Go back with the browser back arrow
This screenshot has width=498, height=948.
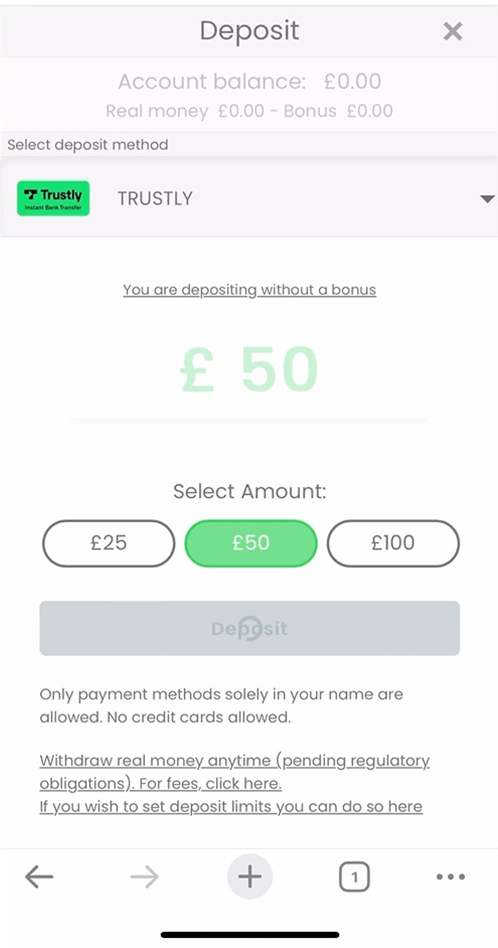(x=39, y=876)
